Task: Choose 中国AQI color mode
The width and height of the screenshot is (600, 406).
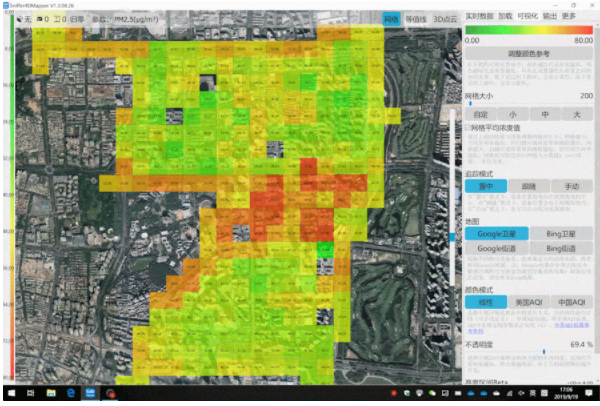Action: [x=572, y=302]
